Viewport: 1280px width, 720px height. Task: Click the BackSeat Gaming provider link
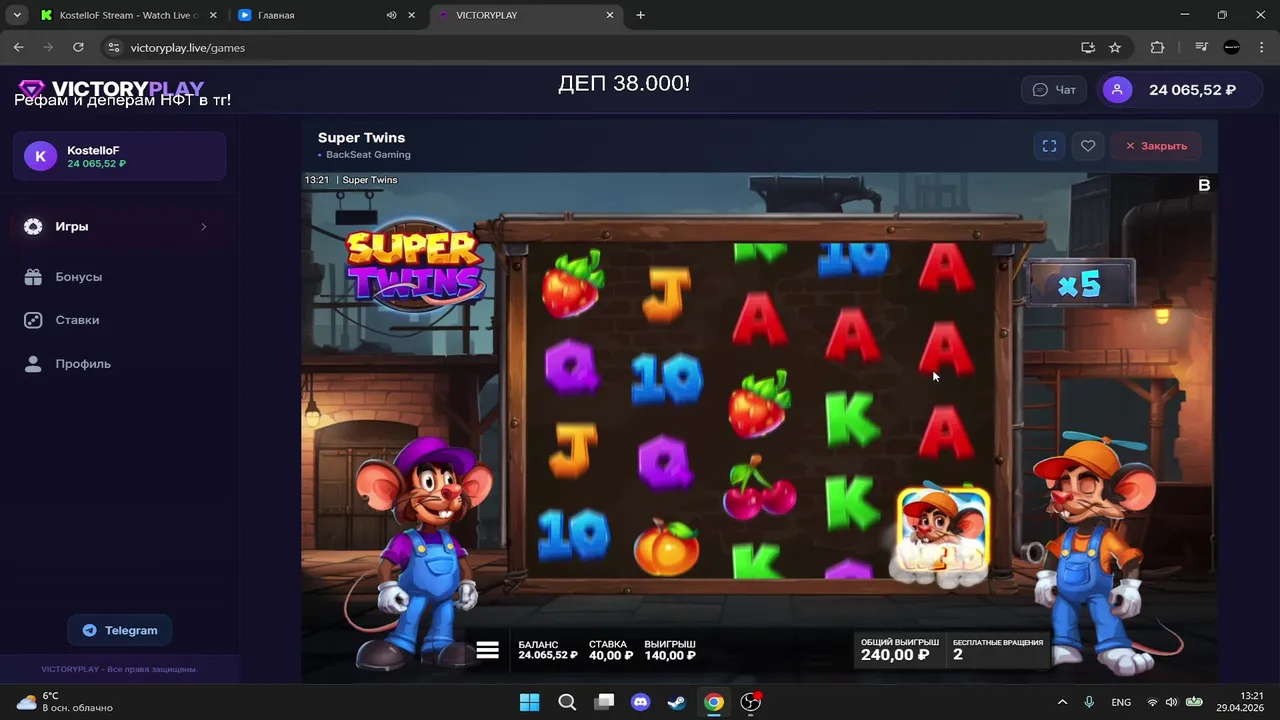[368, 155]
